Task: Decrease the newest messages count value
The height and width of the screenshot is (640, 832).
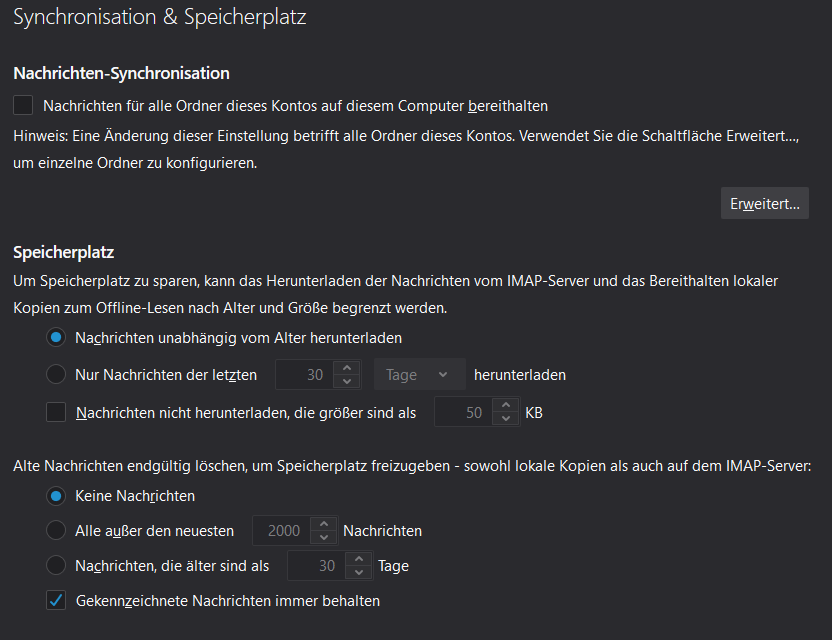Action: pyautogui.click(x=324, y=538)
